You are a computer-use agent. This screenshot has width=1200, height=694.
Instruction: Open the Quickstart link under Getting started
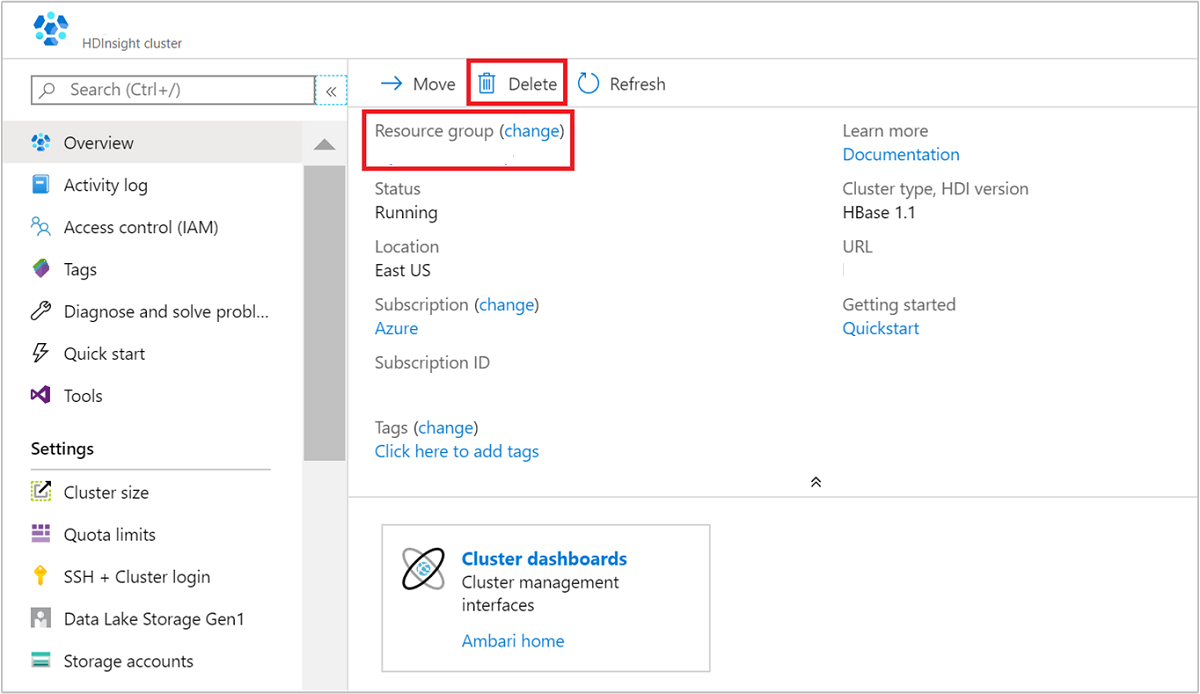pyautogui.click(x=880, y=328)
